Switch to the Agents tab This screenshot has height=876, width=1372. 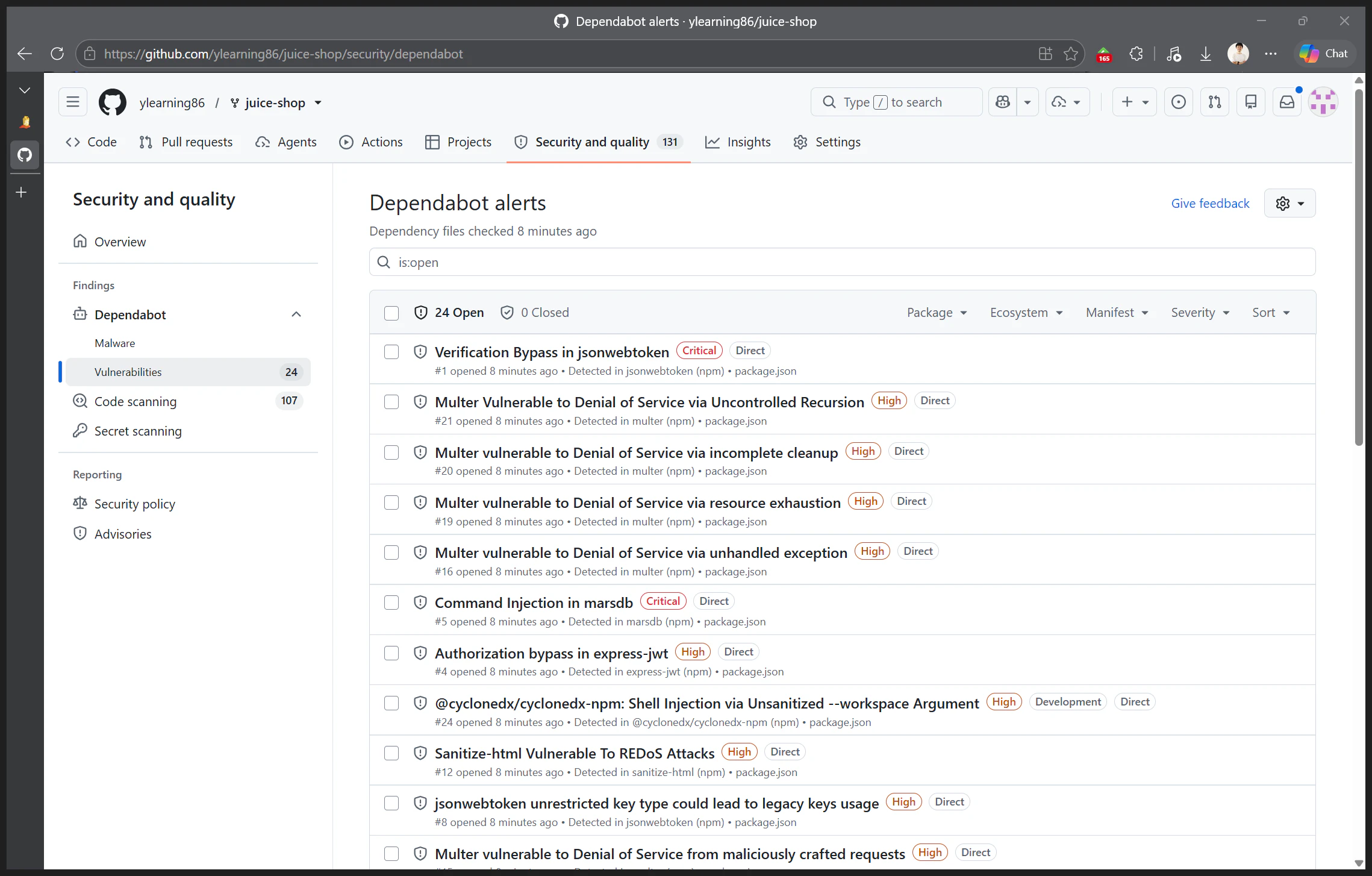click(286, 142)
